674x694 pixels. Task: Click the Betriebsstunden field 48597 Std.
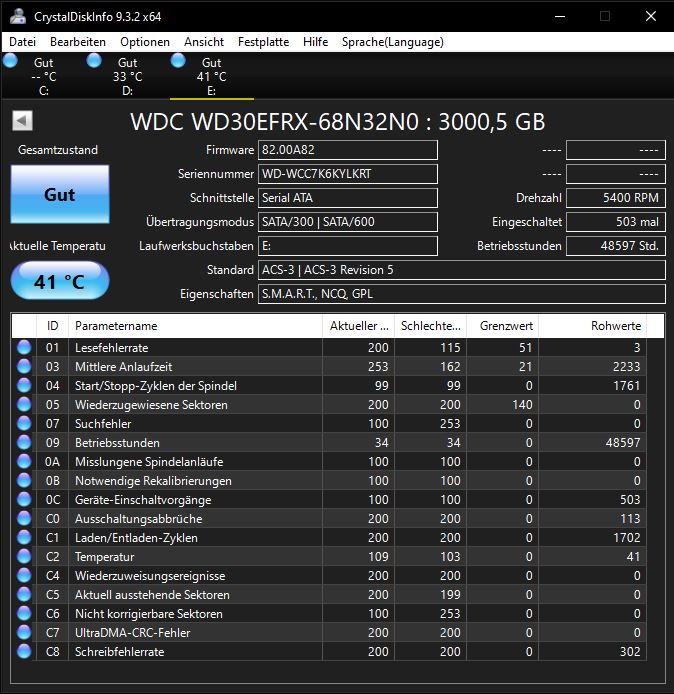pos(616,246)
